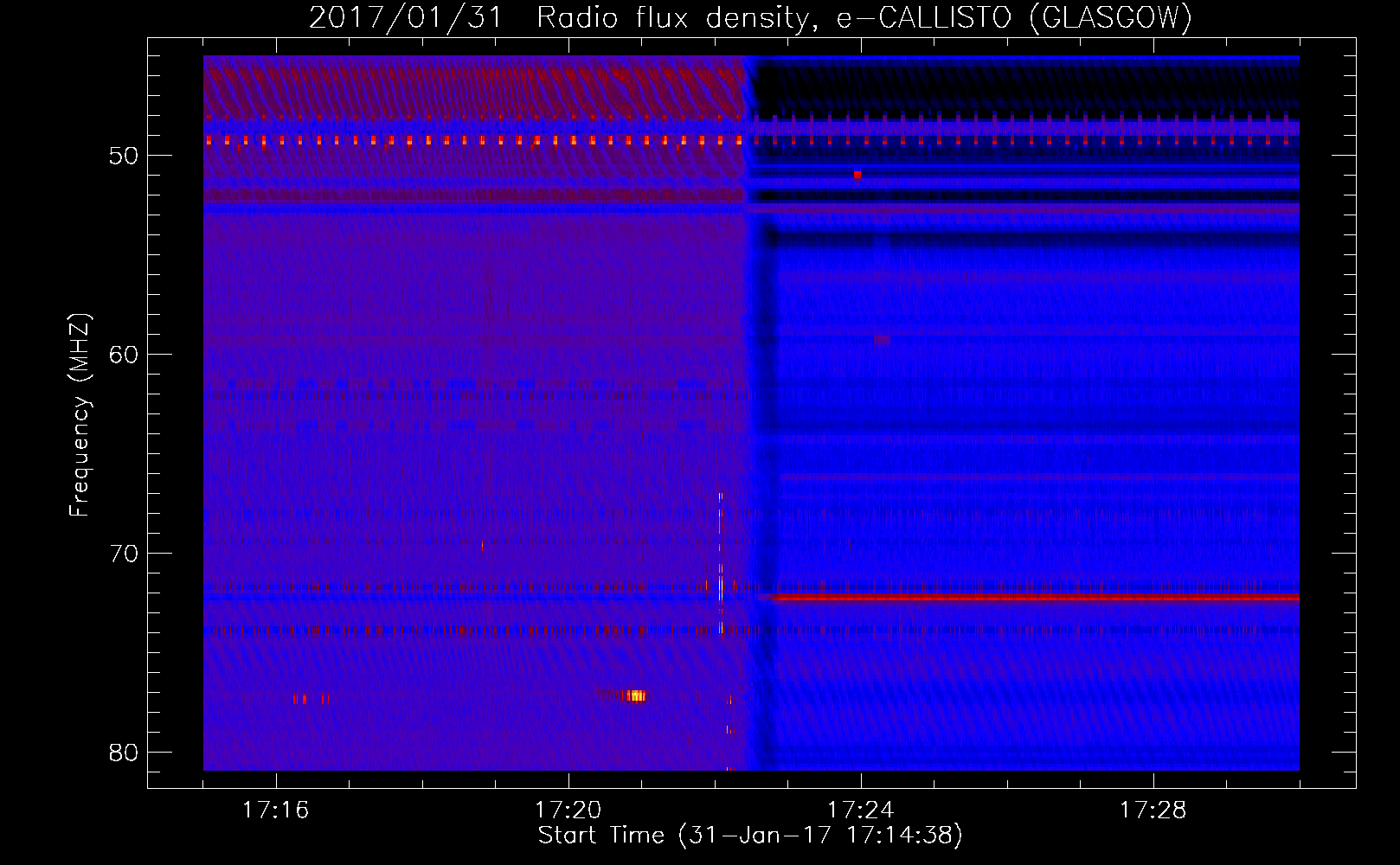Click the long red horizontal band near 72 MHz
1400x865 pixels.
tap(1036, 597)
